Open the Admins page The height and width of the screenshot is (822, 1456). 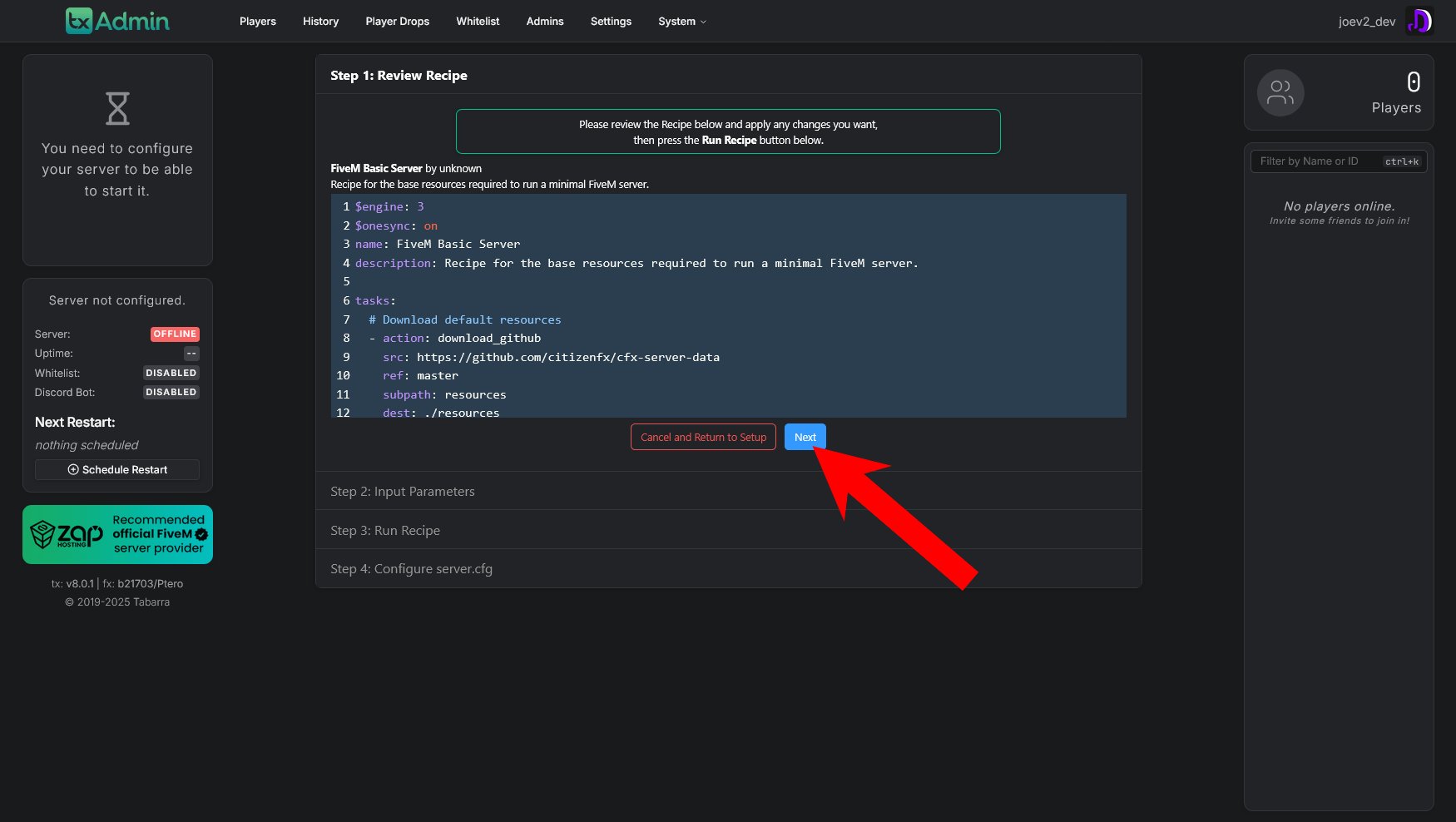pos(545,21)
